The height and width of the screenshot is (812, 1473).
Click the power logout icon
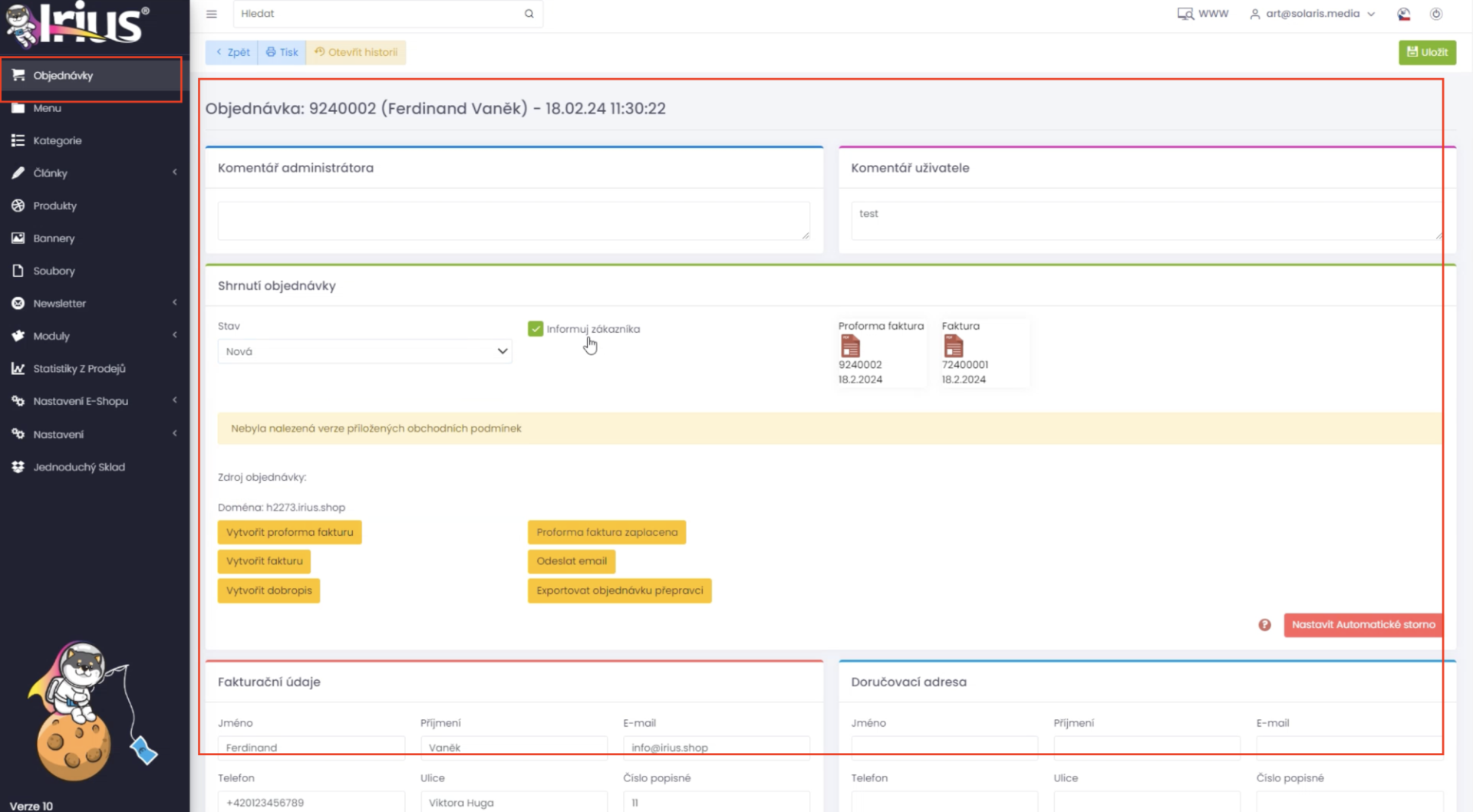[1436, 14]
